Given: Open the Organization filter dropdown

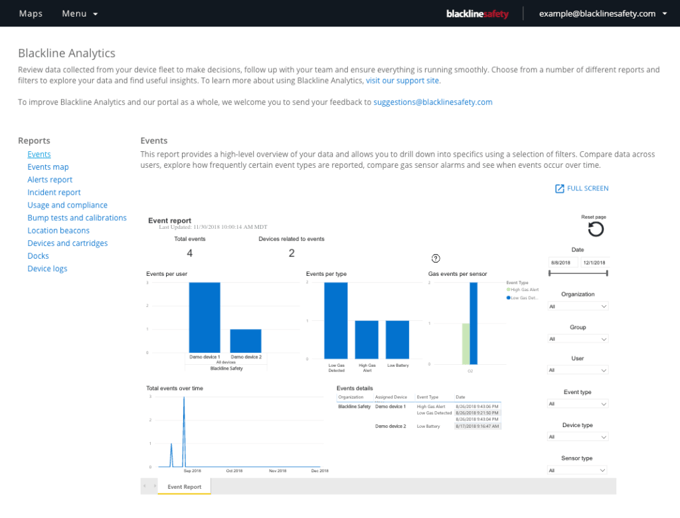Looking at the screenshot, I should (x=578, y=306).
